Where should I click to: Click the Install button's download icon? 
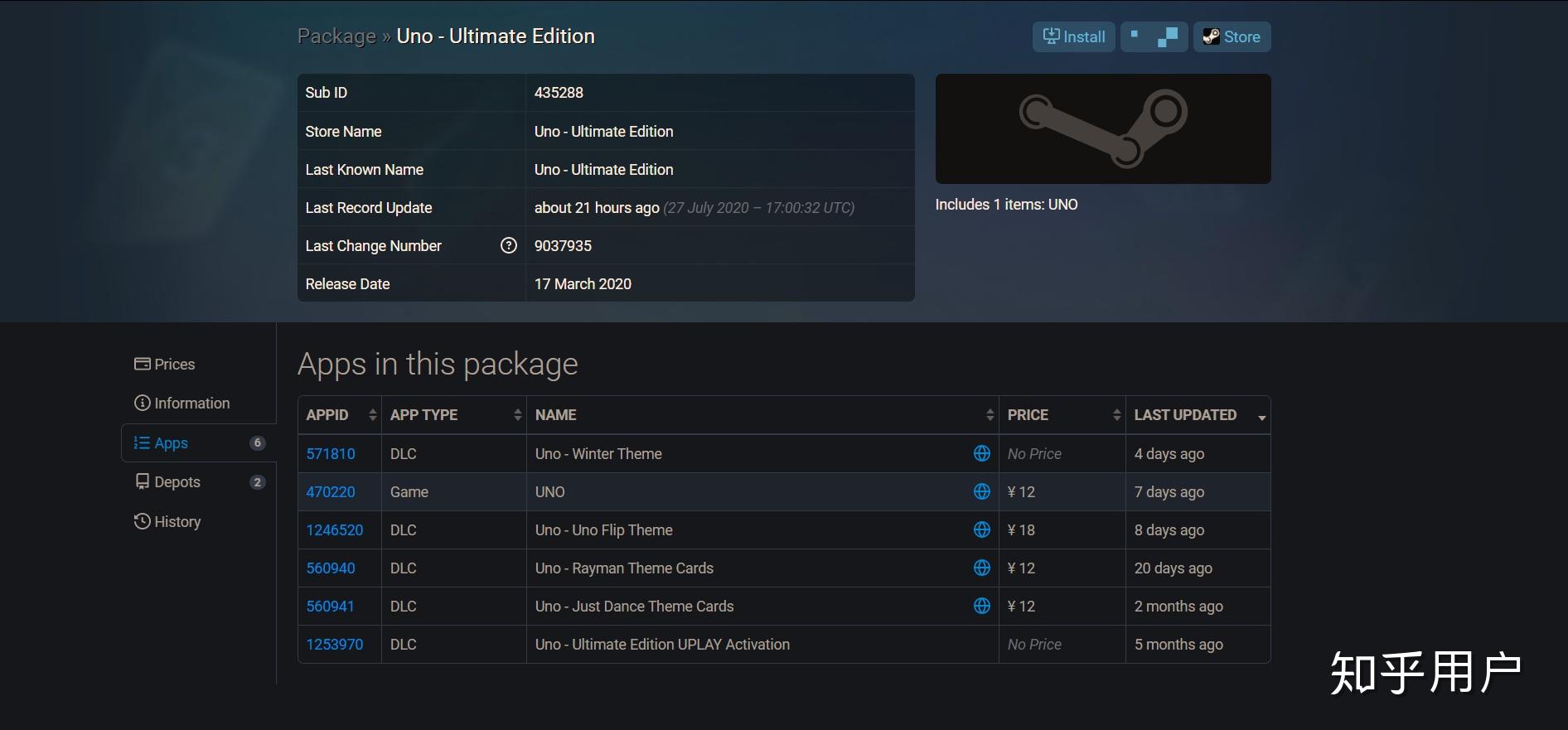click(x=1049, y=36)
